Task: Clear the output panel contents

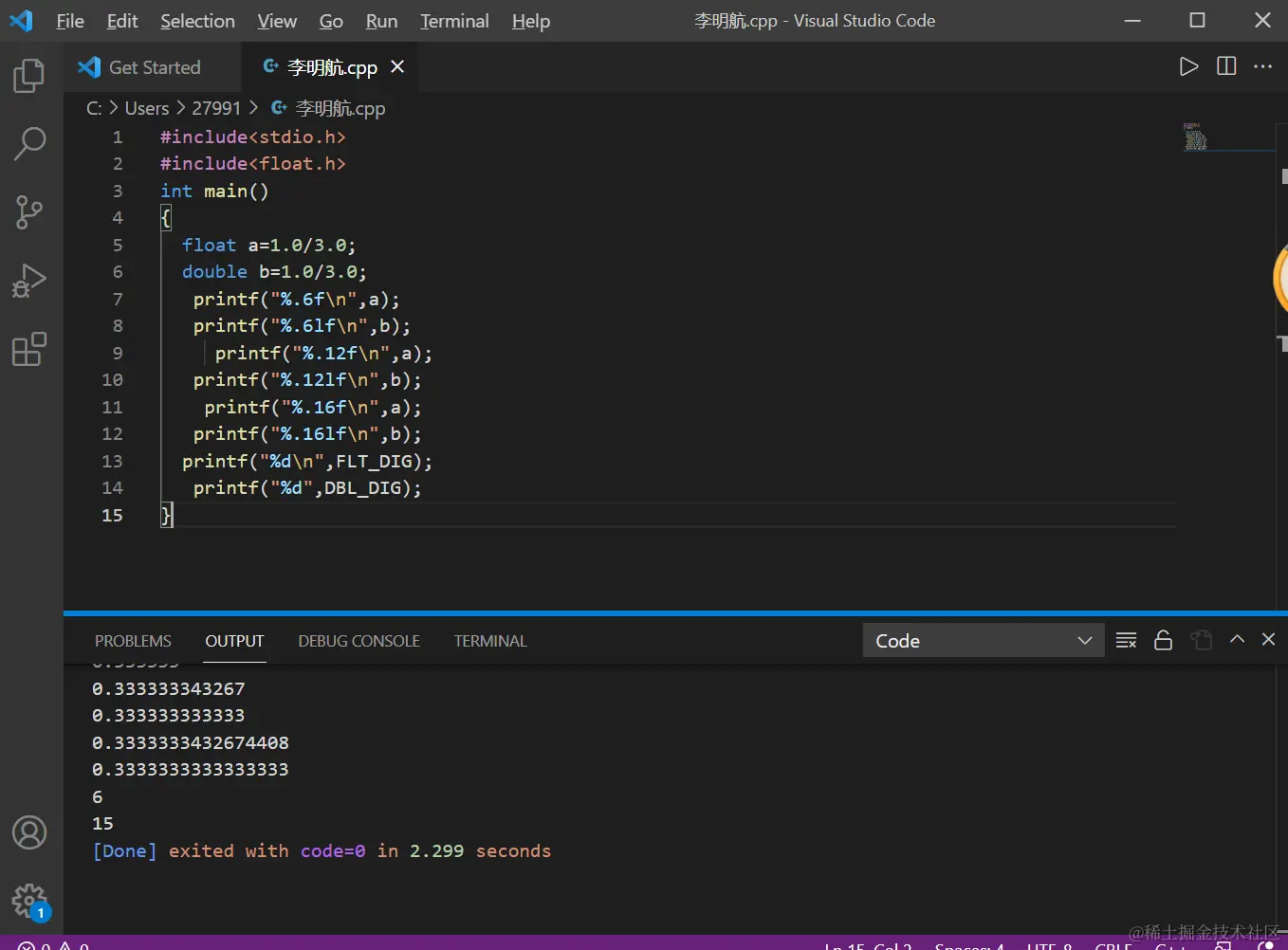Action: click(x=1126, y=640)
